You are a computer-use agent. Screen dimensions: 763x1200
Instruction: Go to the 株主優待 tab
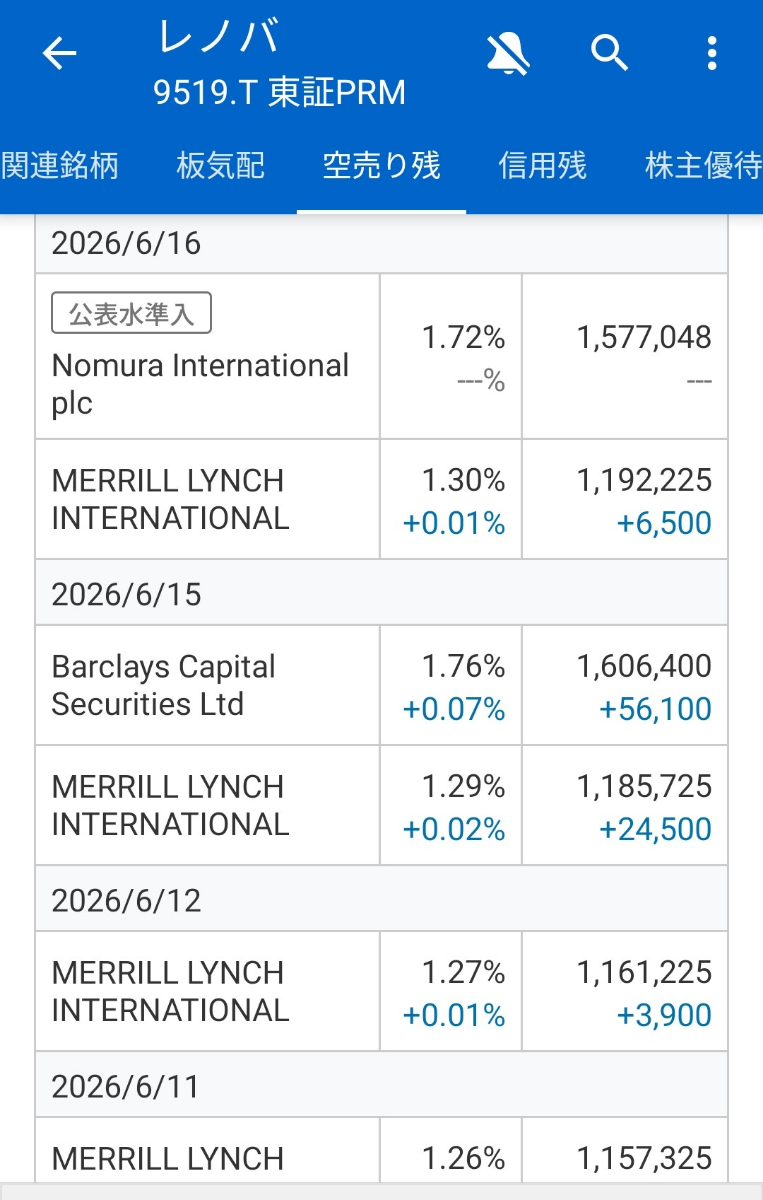point(704,165)
